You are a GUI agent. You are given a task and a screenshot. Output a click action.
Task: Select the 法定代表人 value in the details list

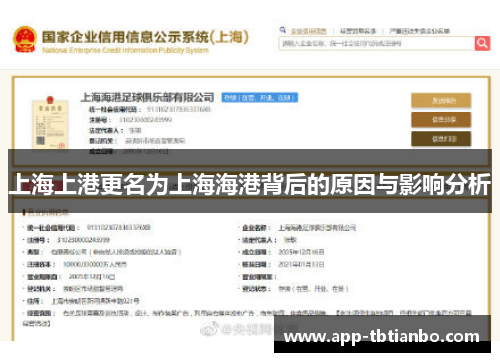click(290, 240)
